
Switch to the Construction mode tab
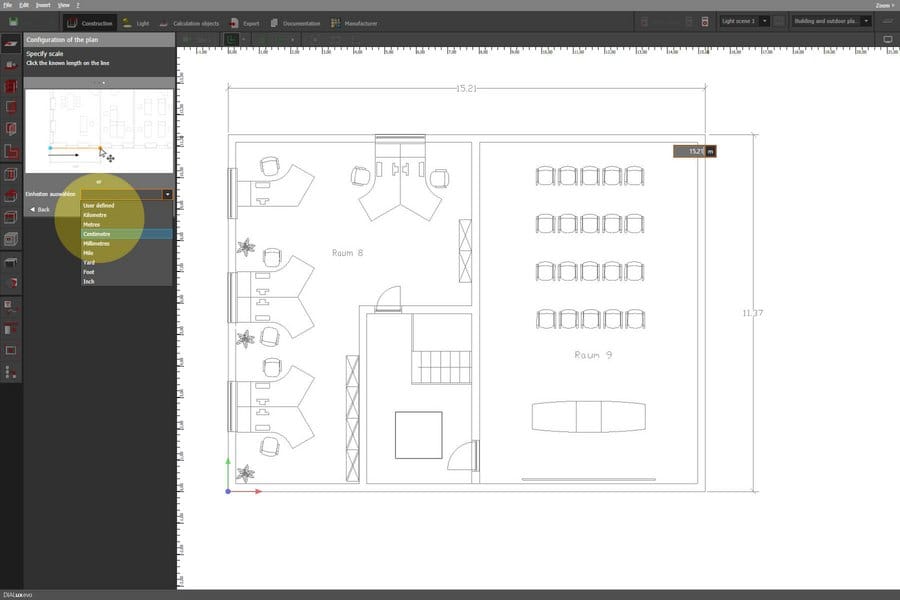click(x=90, y=24)
